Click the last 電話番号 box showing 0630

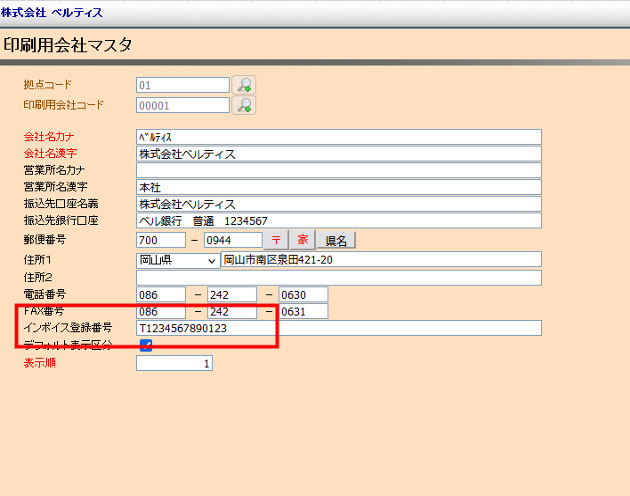[303, 295]
